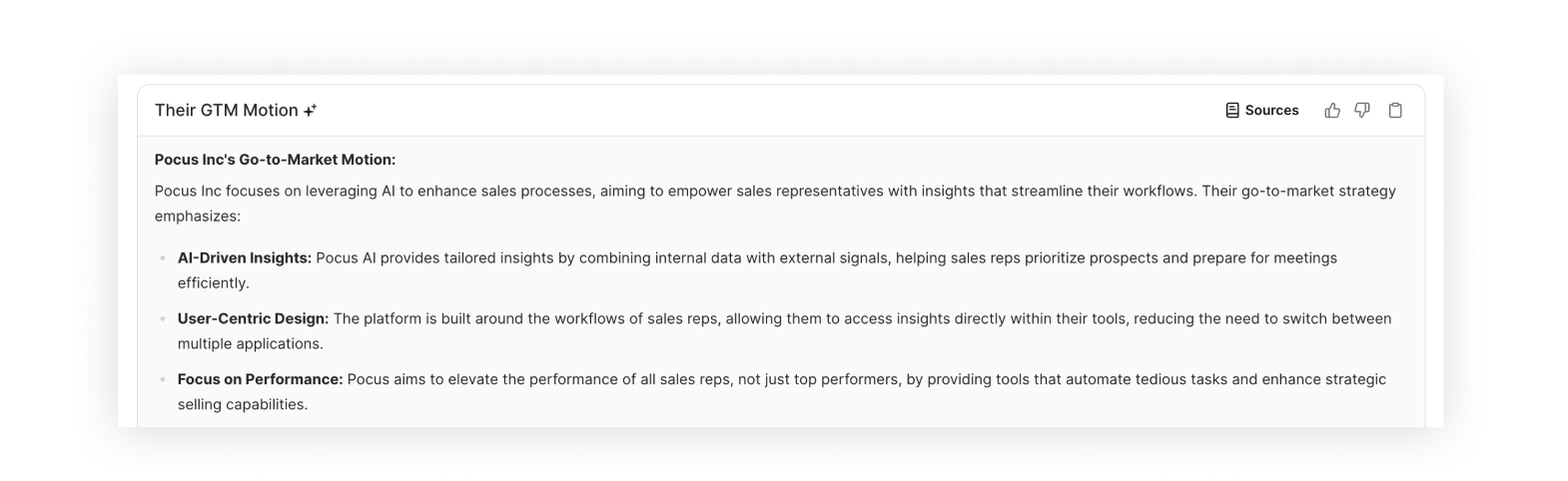Click the sparkle icon after GTM Motion title

pos(311,111)
